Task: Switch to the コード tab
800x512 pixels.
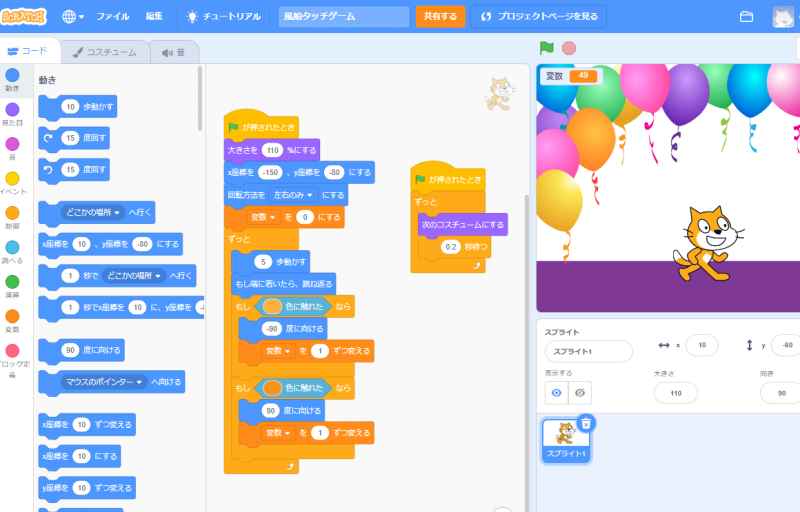Action: coord(28,51)
